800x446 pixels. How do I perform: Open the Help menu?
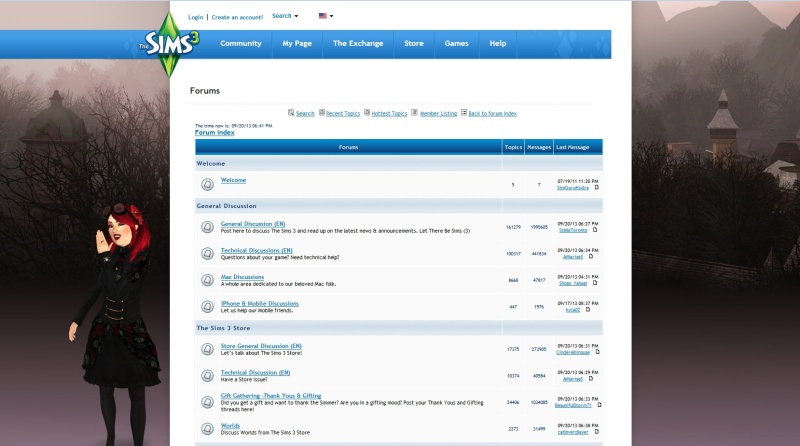[x=498, y=43]
